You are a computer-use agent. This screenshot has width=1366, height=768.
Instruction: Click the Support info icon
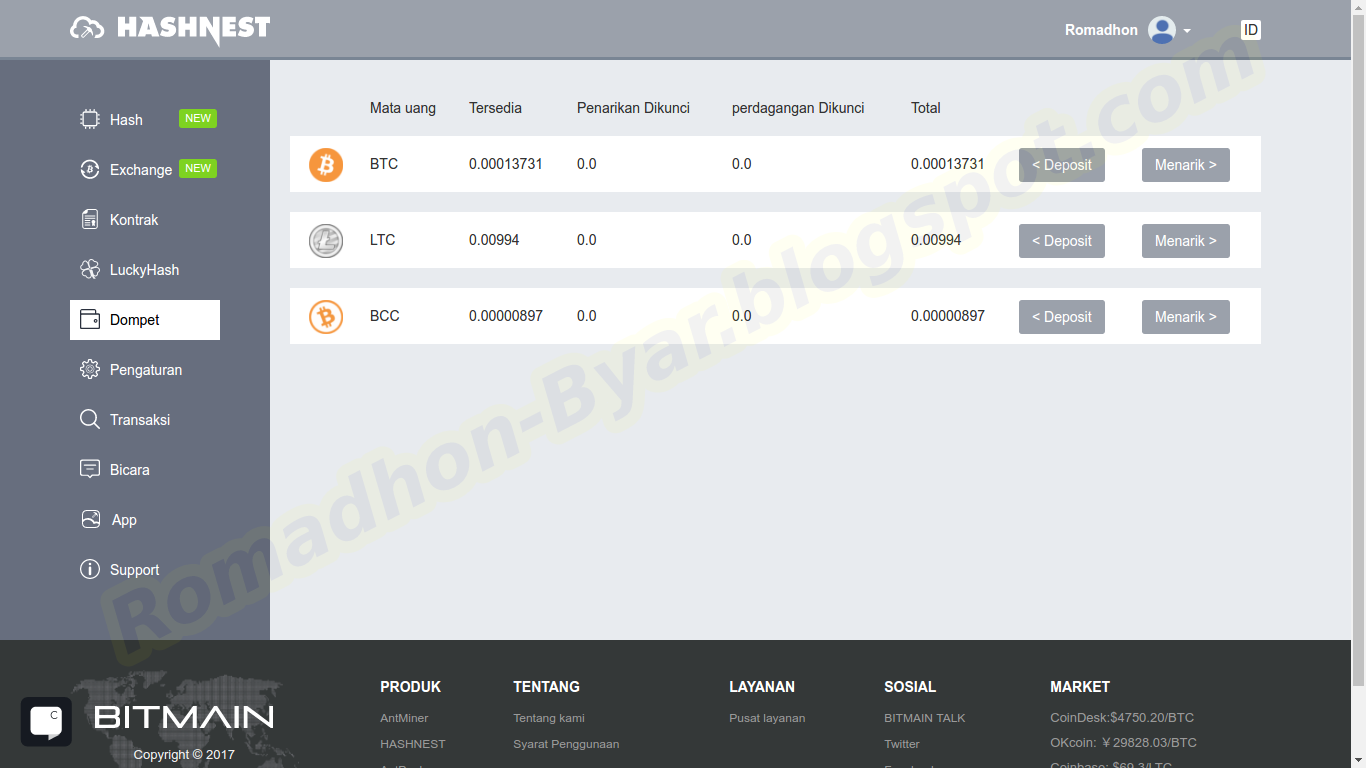pos(90,569)
